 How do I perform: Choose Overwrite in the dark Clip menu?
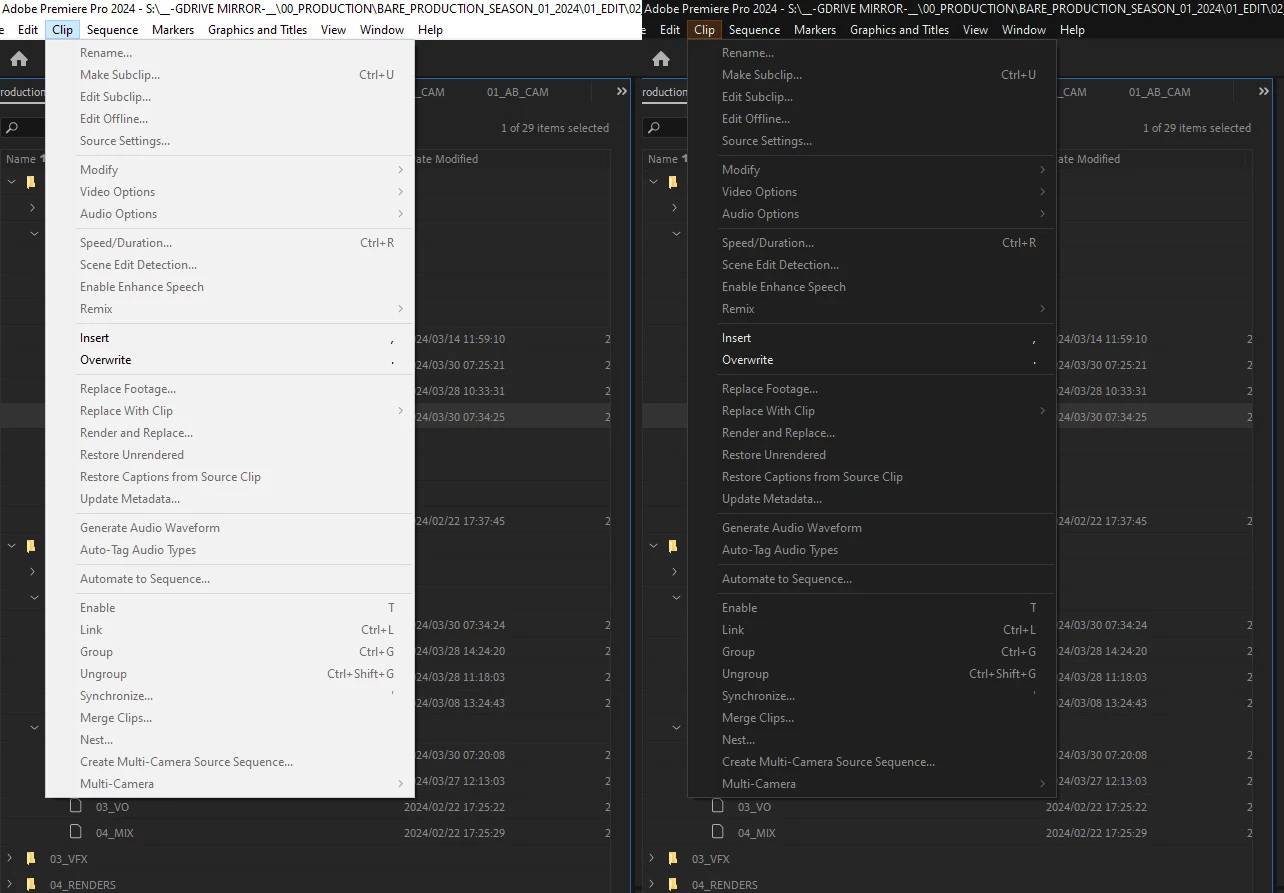(871, 360)
